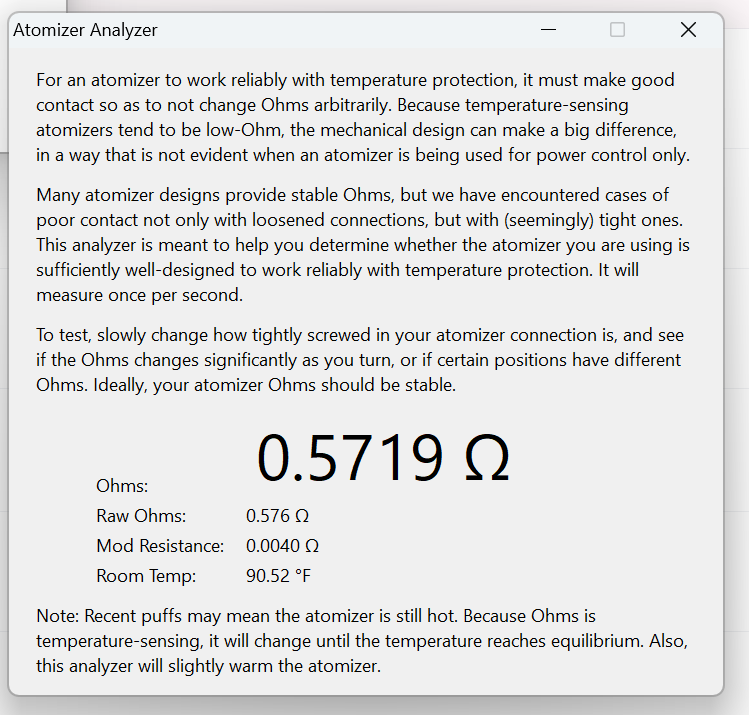Select the Mod Resistance: label
Image resolution: width=749 pixels, height=715 pixels.
coord(160,546)
